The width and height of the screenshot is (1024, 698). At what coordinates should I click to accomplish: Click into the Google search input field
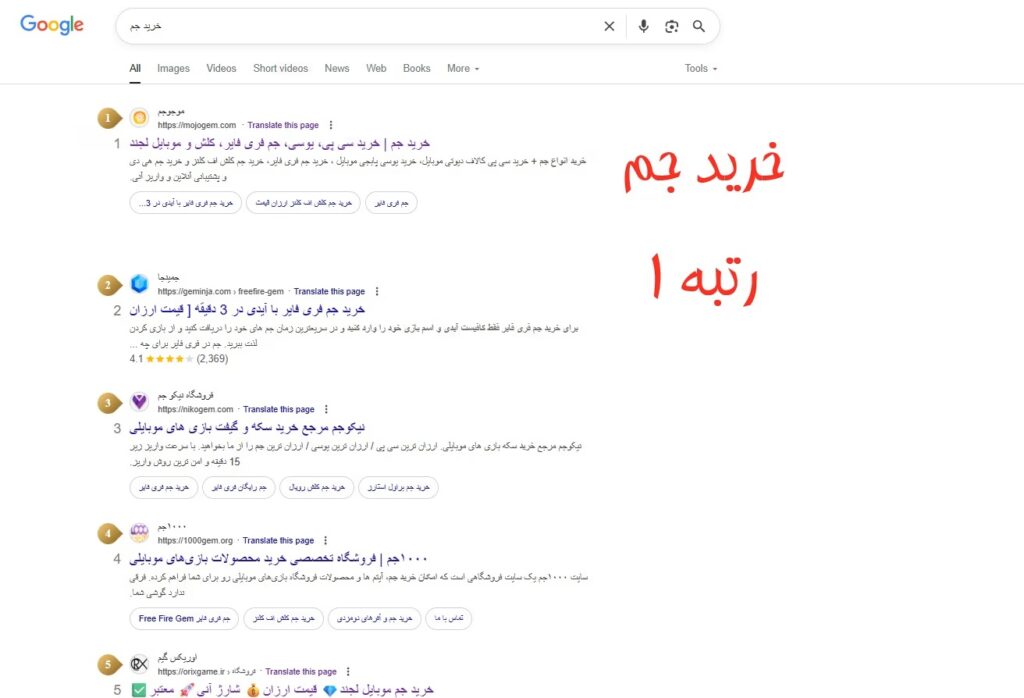(x=359, y=26)
